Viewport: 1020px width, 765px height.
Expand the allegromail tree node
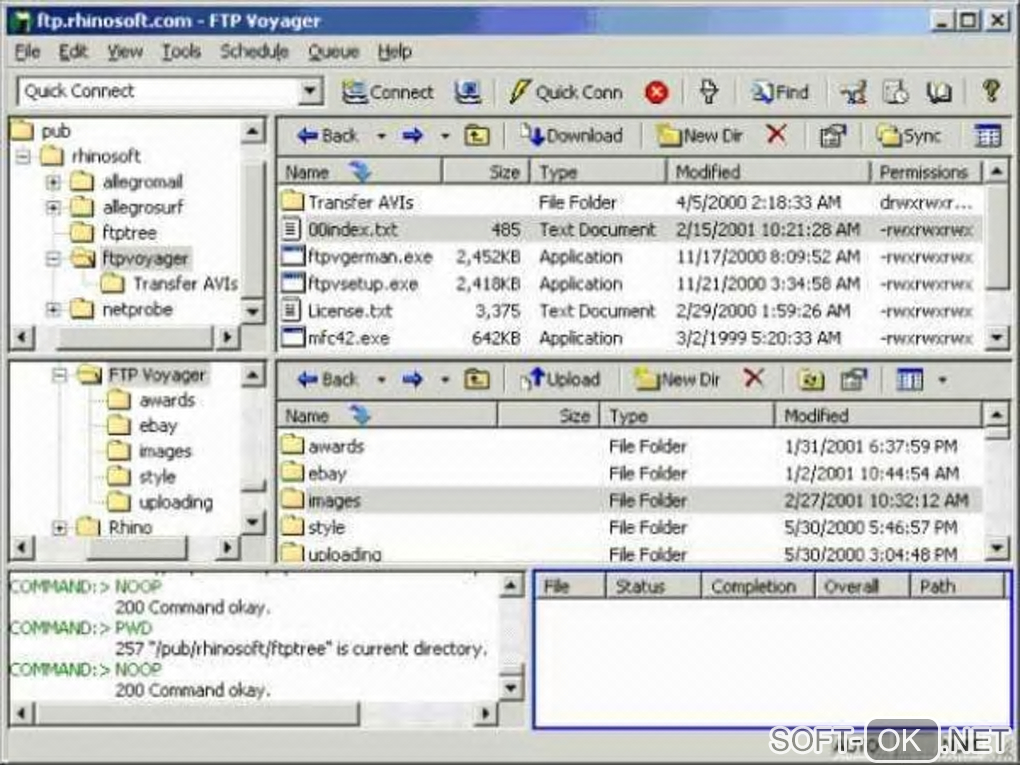click(53, 181)
